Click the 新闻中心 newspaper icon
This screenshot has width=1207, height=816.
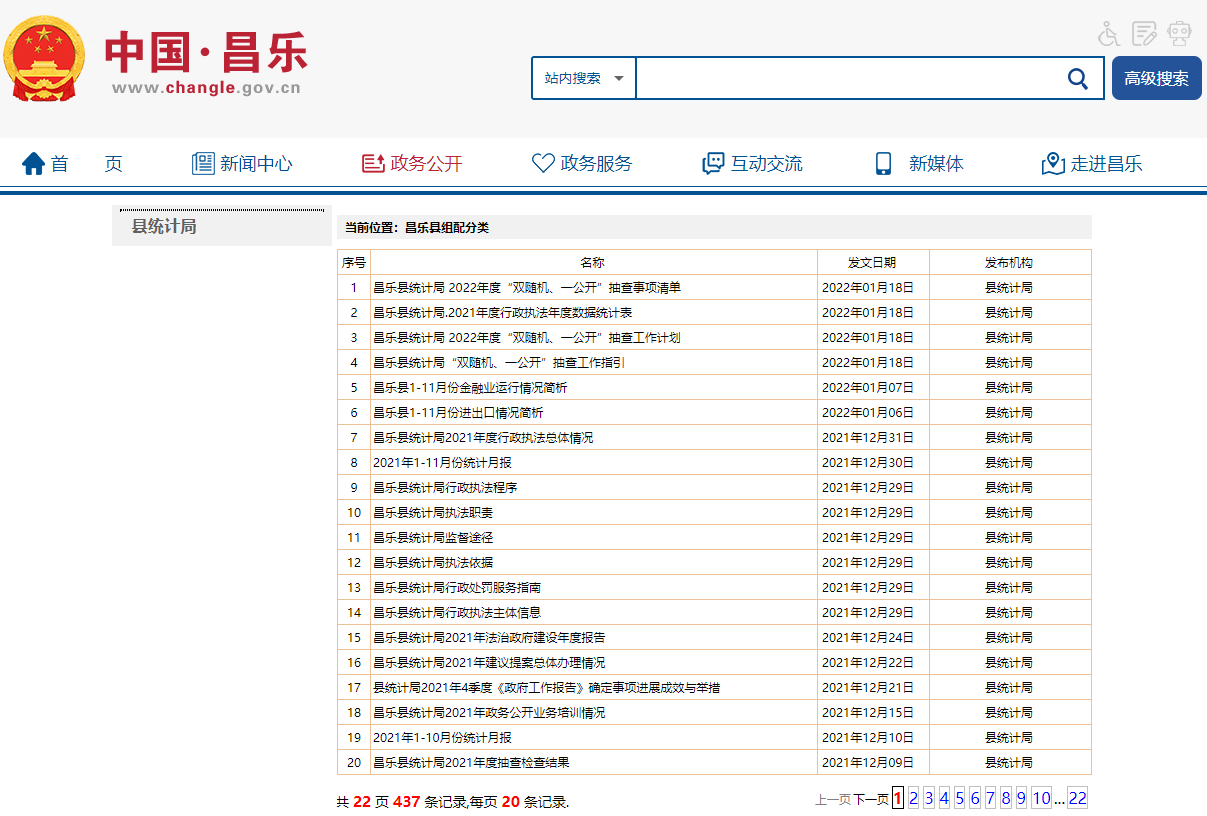pos(203,163)
